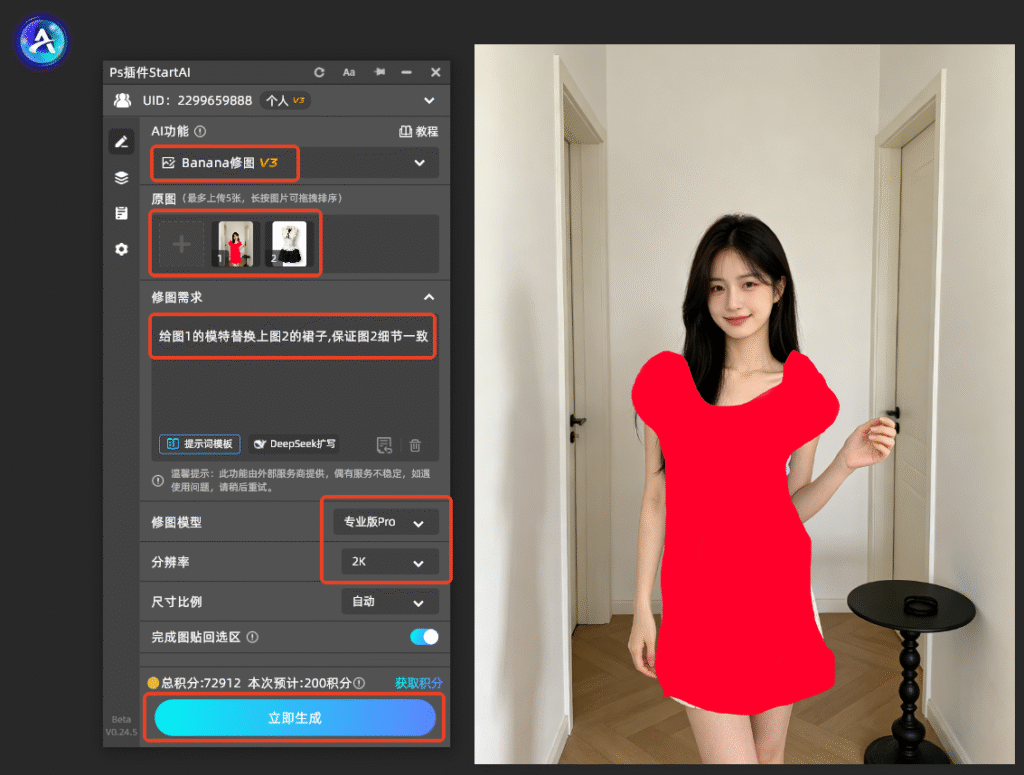Screen dimensions: 1024x775
Task: Open the 教程 tutorial link
Action: [419, 131]
